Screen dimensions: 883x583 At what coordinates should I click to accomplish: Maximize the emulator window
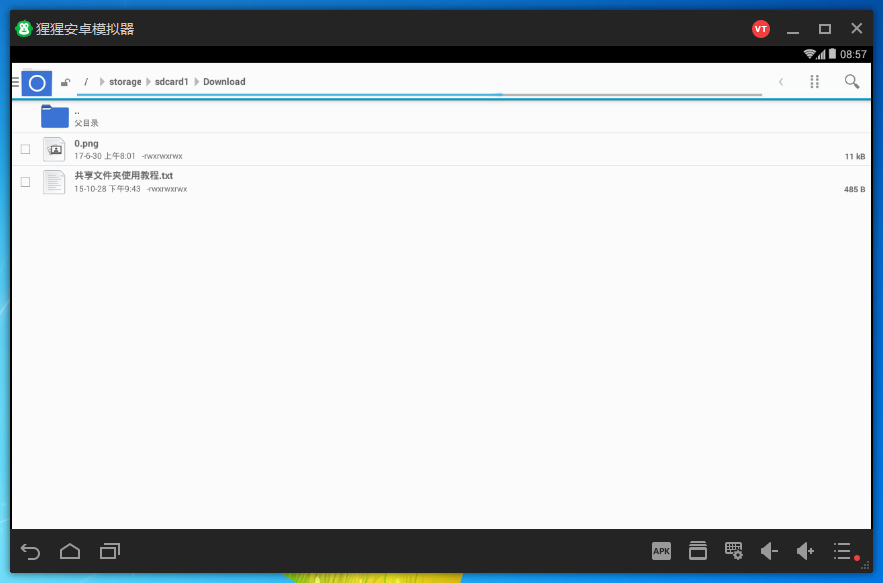pyautogui.click(x=825, y=29)
